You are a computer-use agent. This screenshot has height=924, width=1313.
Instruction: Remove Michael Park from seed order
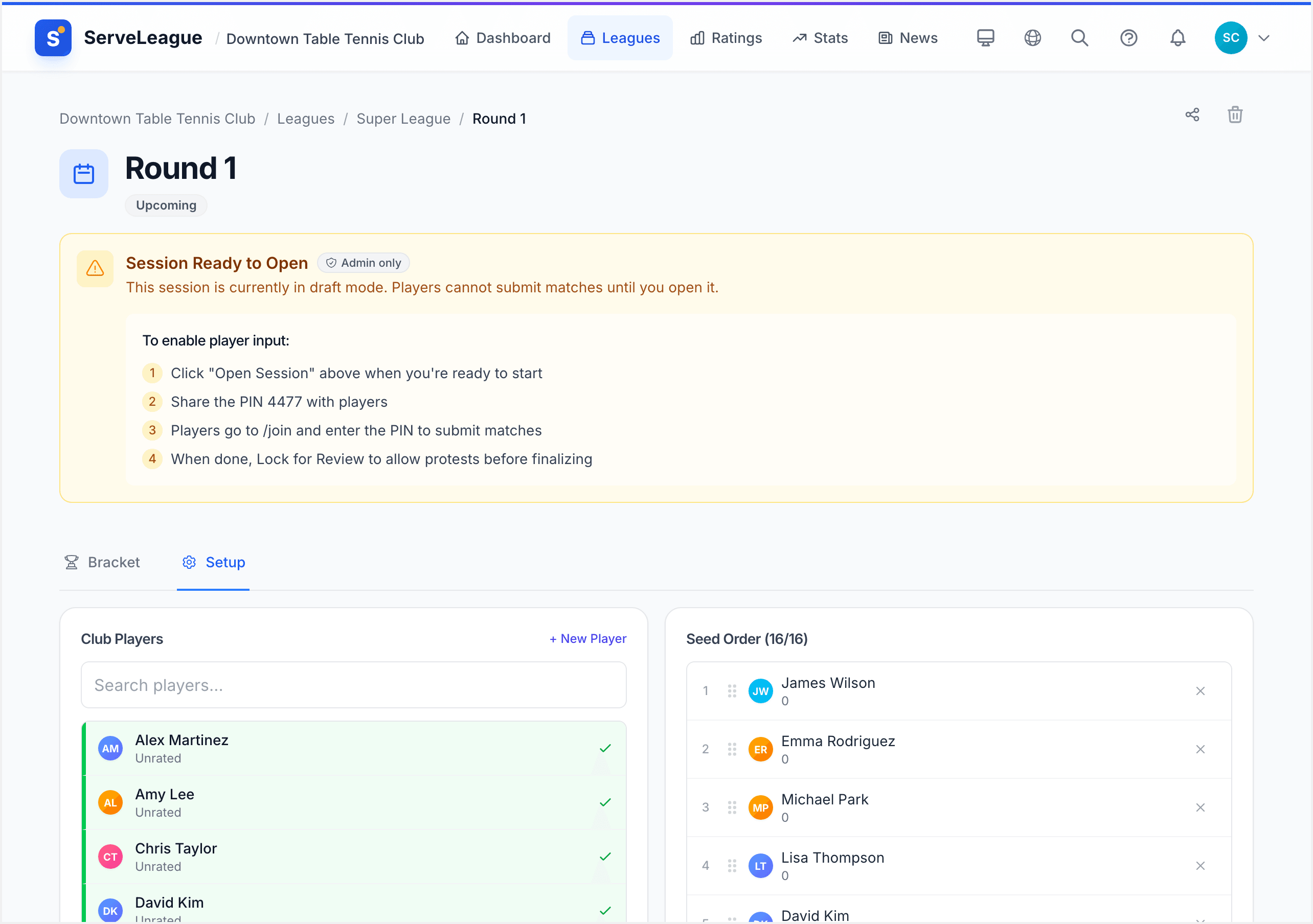1200,808
